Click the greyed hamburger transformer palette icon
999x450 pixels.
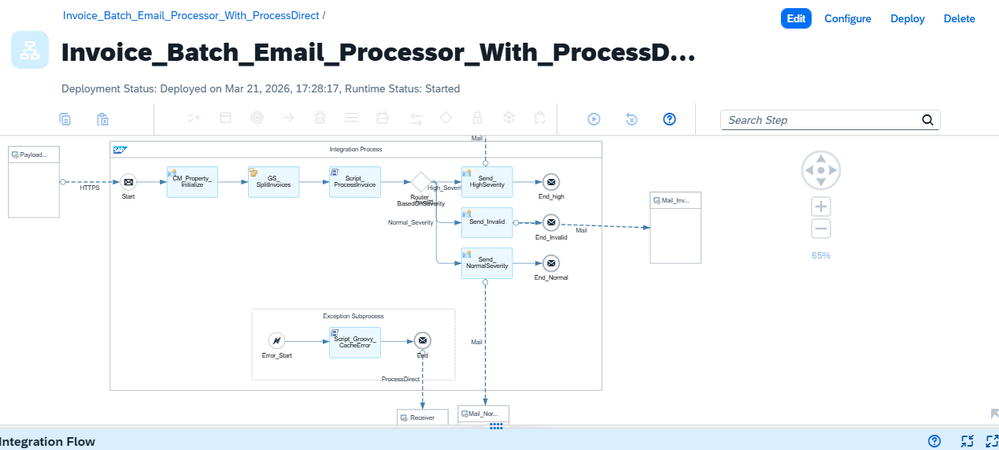coord(351,118)
